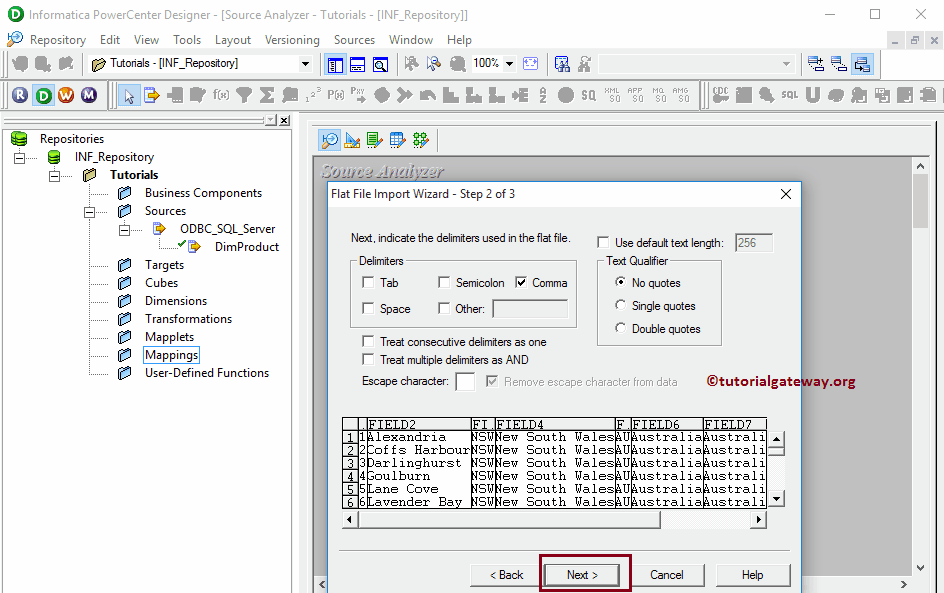Select the Designer (D) icon
944x593 pixels.
[x=43, y=95]
